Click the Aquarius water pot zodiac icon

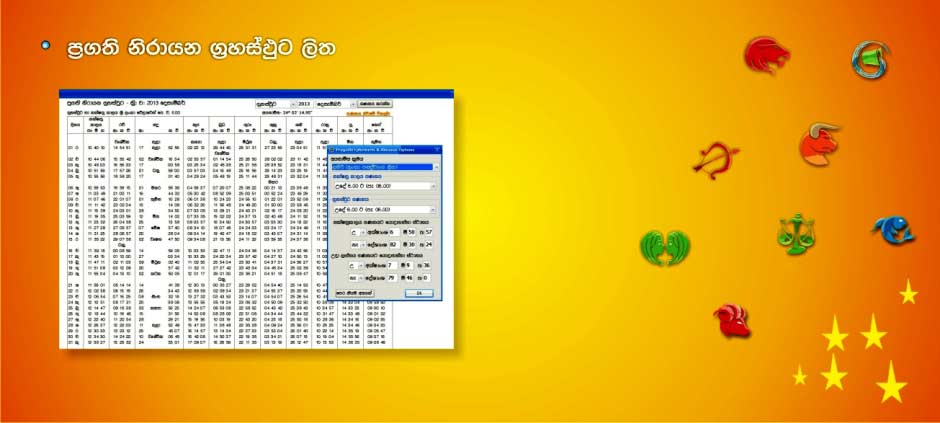[870, 59]
